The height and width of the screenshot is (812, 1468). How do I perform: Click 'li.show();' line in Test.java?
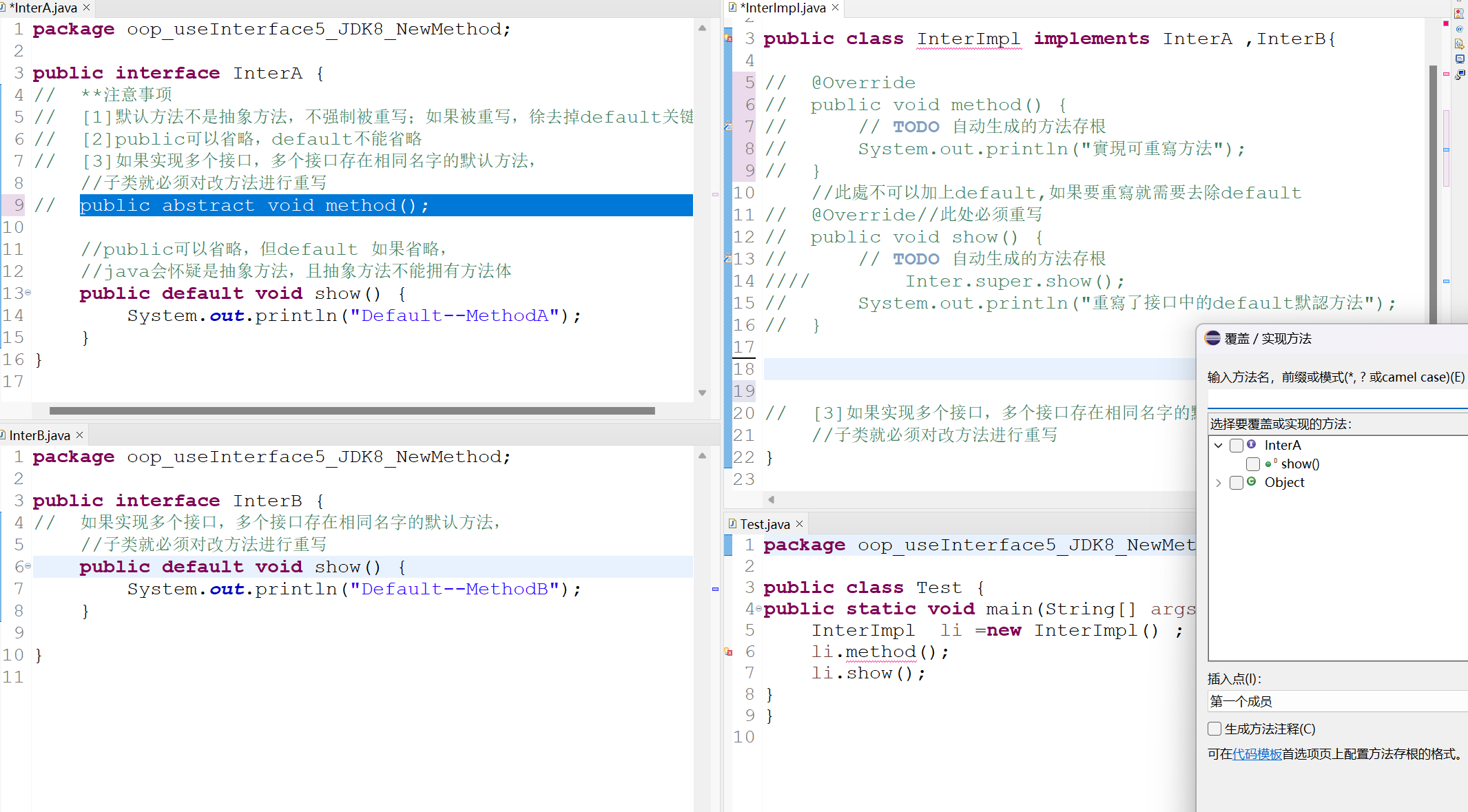pos(868,673)
